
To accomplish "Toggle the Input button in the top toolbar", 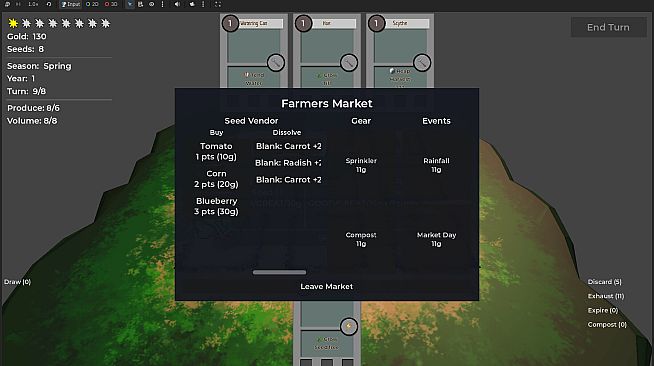I will pyautogui.click(x=70, y=4).
